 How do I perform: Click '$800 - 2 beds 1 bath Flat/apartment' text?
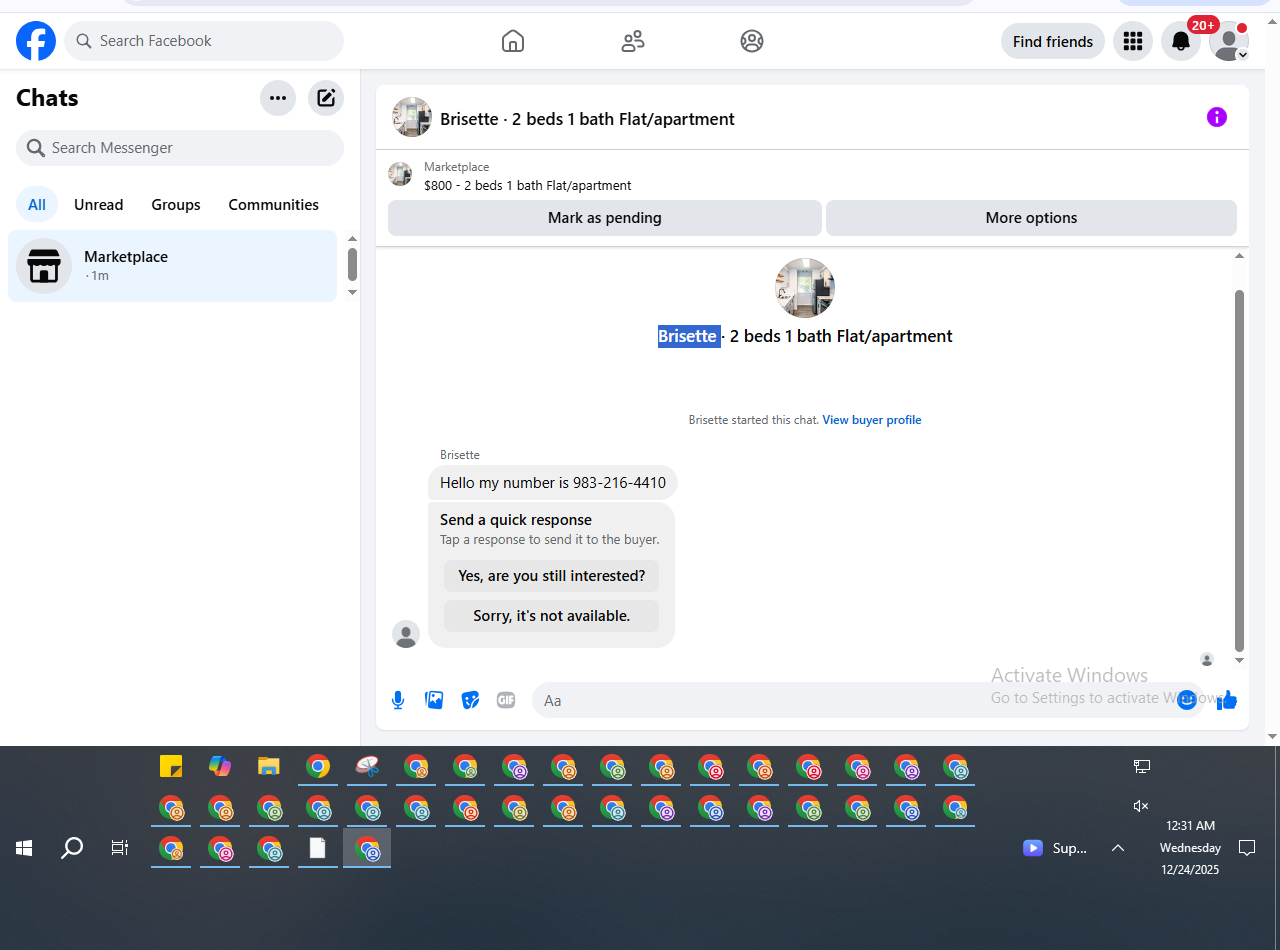528,186
